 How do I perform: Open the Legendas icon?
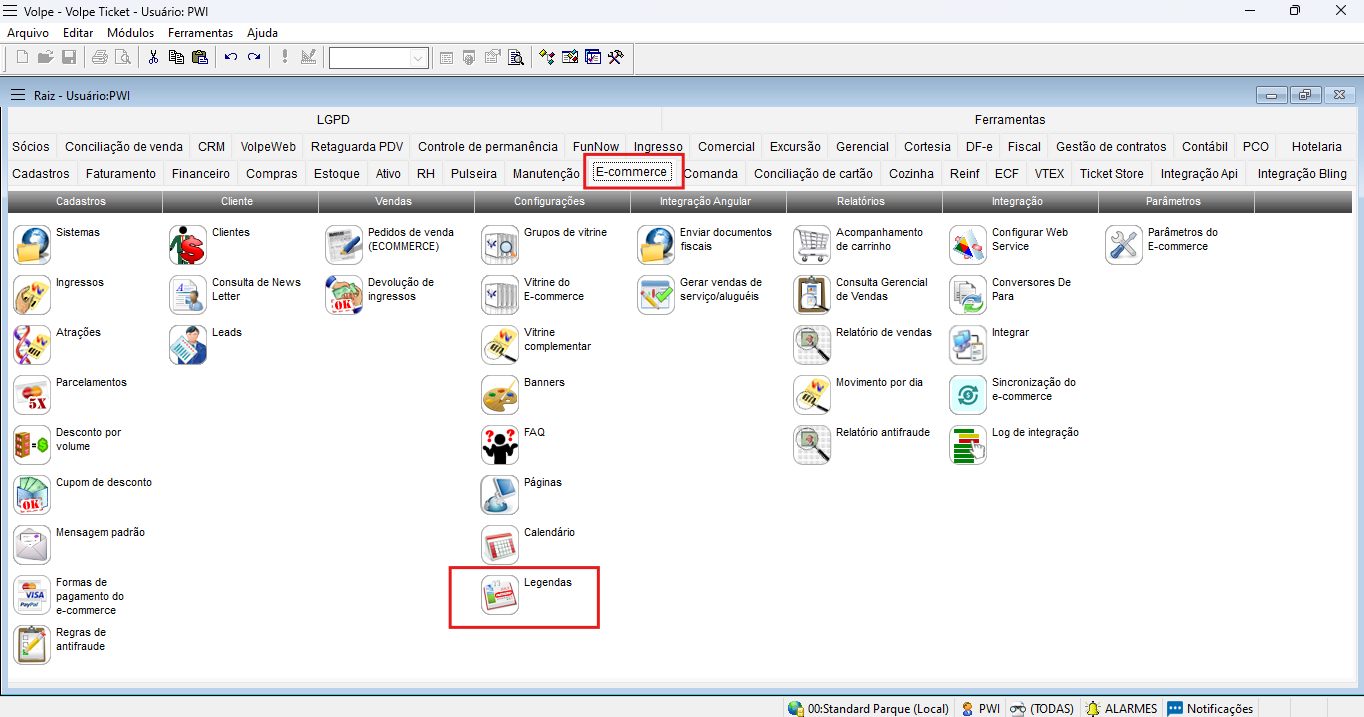[500, 595]
